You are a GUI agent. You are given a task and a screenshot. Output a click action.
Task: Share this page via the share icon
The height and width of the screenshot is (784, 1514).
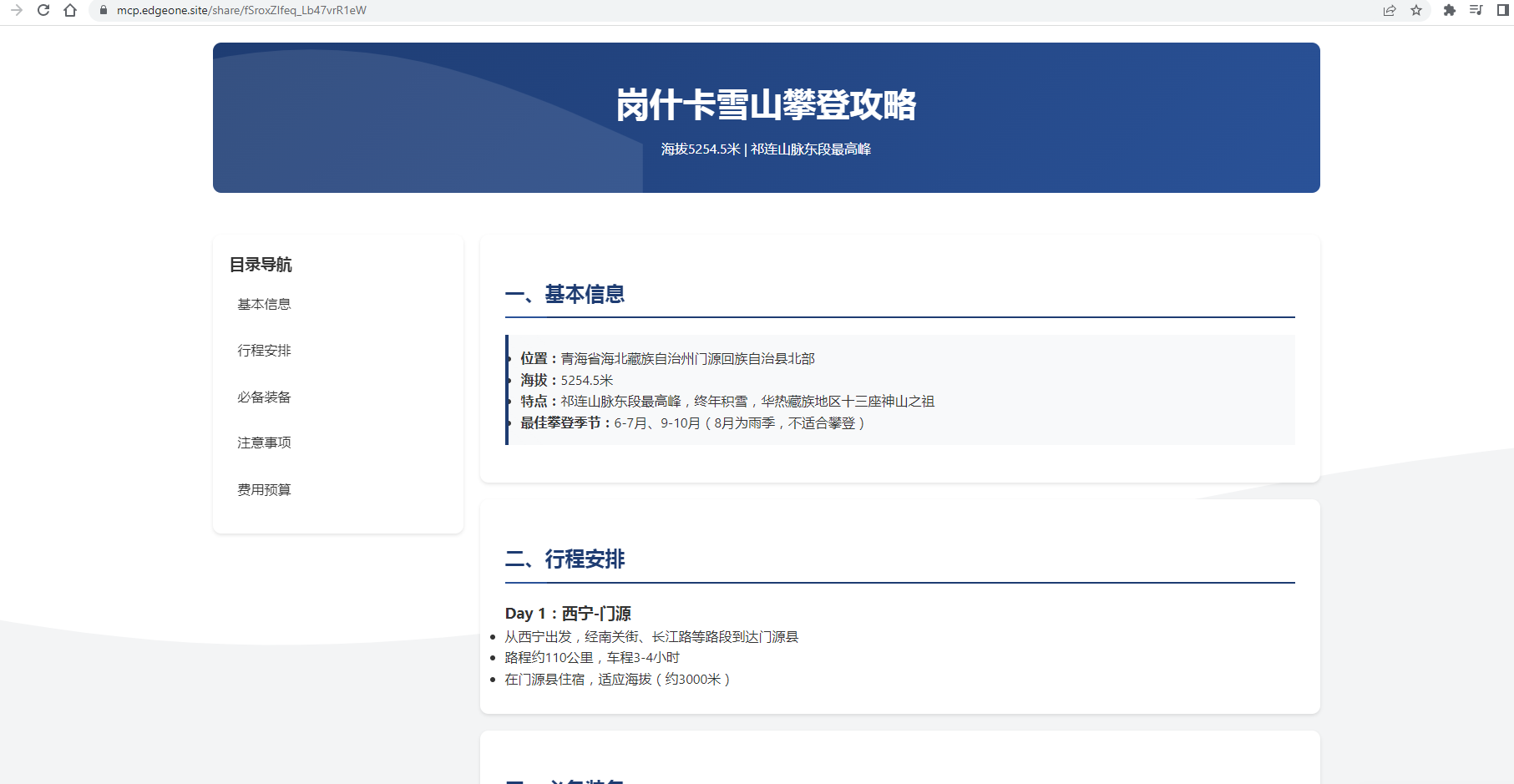tap(1390, 10)
